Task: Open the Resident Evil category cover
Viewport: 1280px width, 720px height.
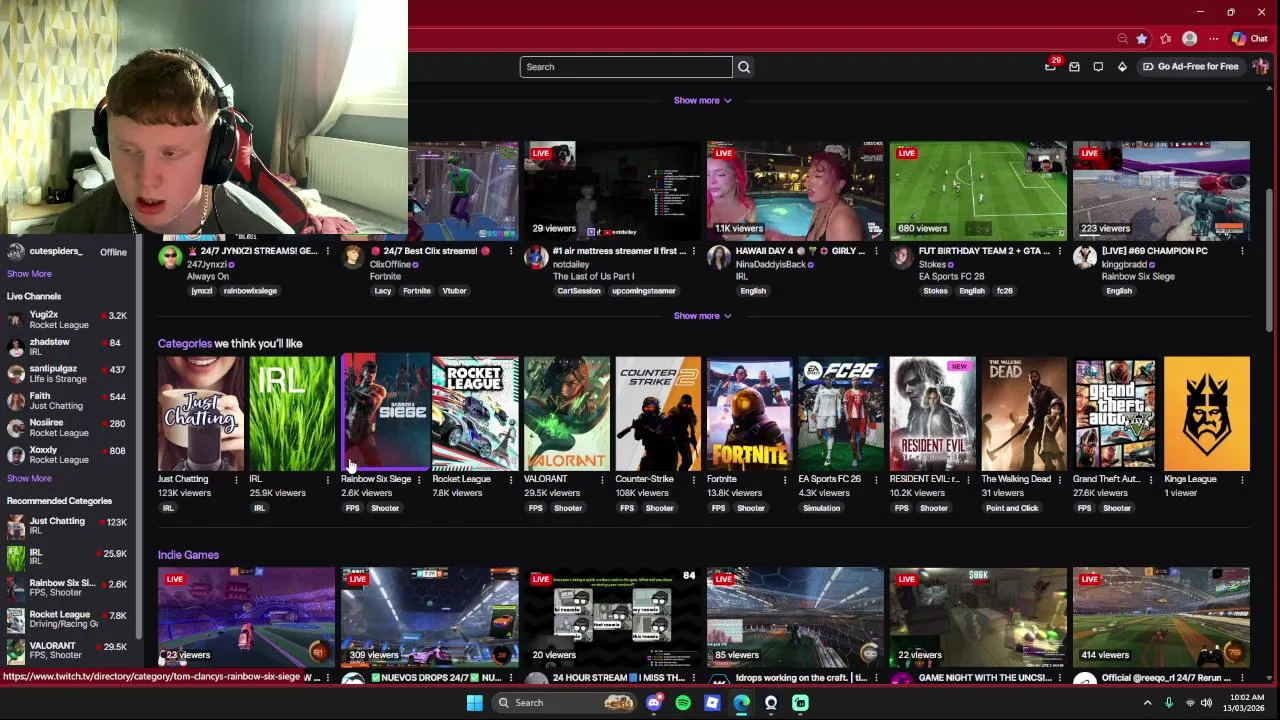Action: pyautogui.click(x=933, y=412)
